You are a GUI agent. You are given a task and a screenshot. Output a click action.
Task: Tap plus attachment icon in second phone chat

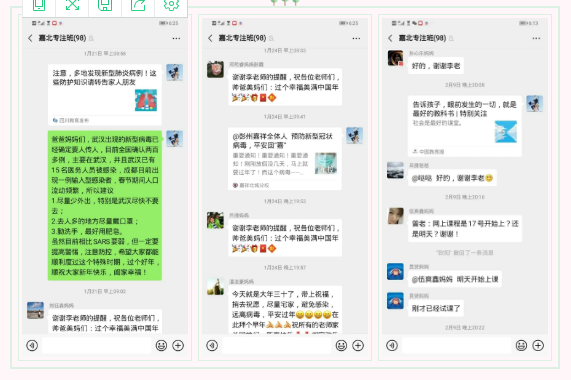358,345
